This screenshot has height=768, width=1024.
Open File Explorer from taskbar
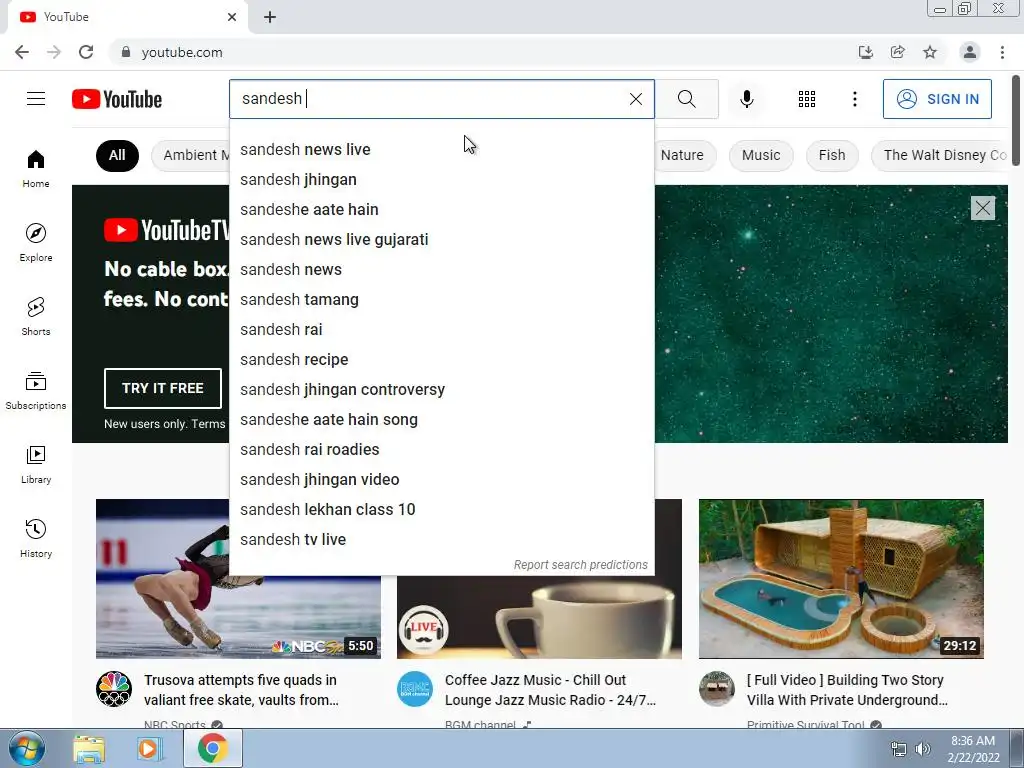click(x=89, y=749)
